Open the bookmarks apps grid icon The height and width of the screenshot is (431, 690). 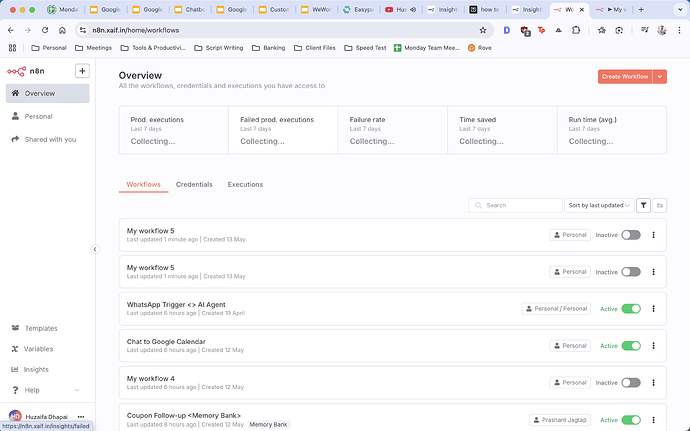[x=12, y=48]
